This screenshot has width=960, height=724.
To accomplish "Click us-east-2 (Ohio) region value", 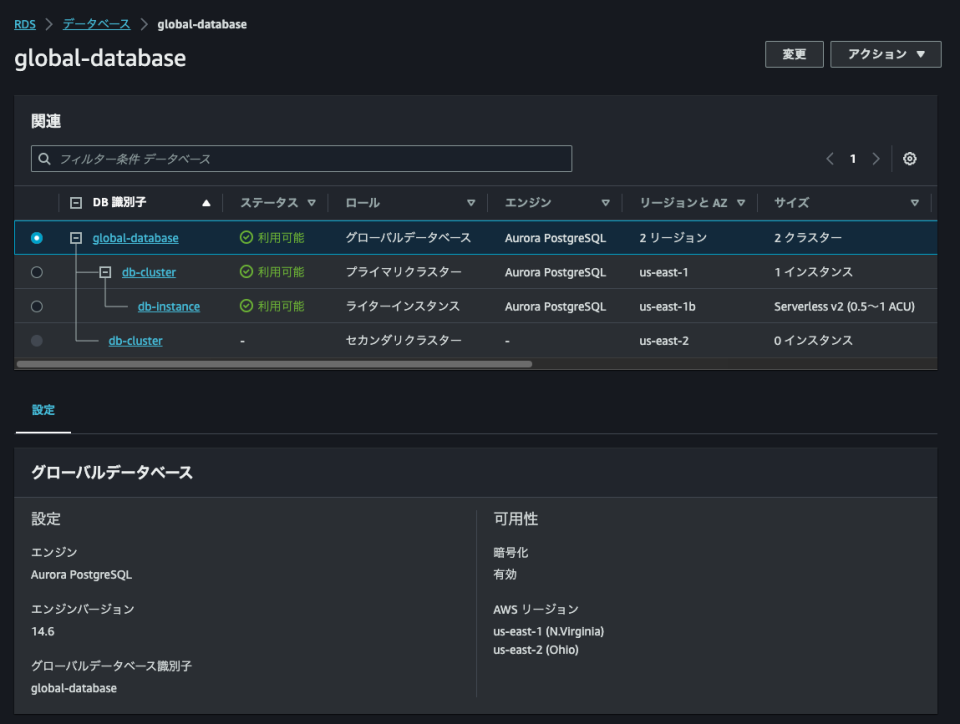I will pyautogui.click(x=536, y=650).
